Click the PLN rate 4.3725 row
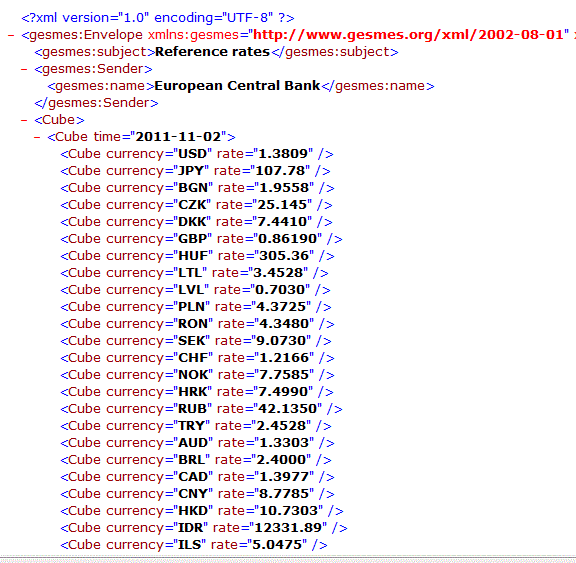The width and height of the screenshot is (576, 563). 196,307
